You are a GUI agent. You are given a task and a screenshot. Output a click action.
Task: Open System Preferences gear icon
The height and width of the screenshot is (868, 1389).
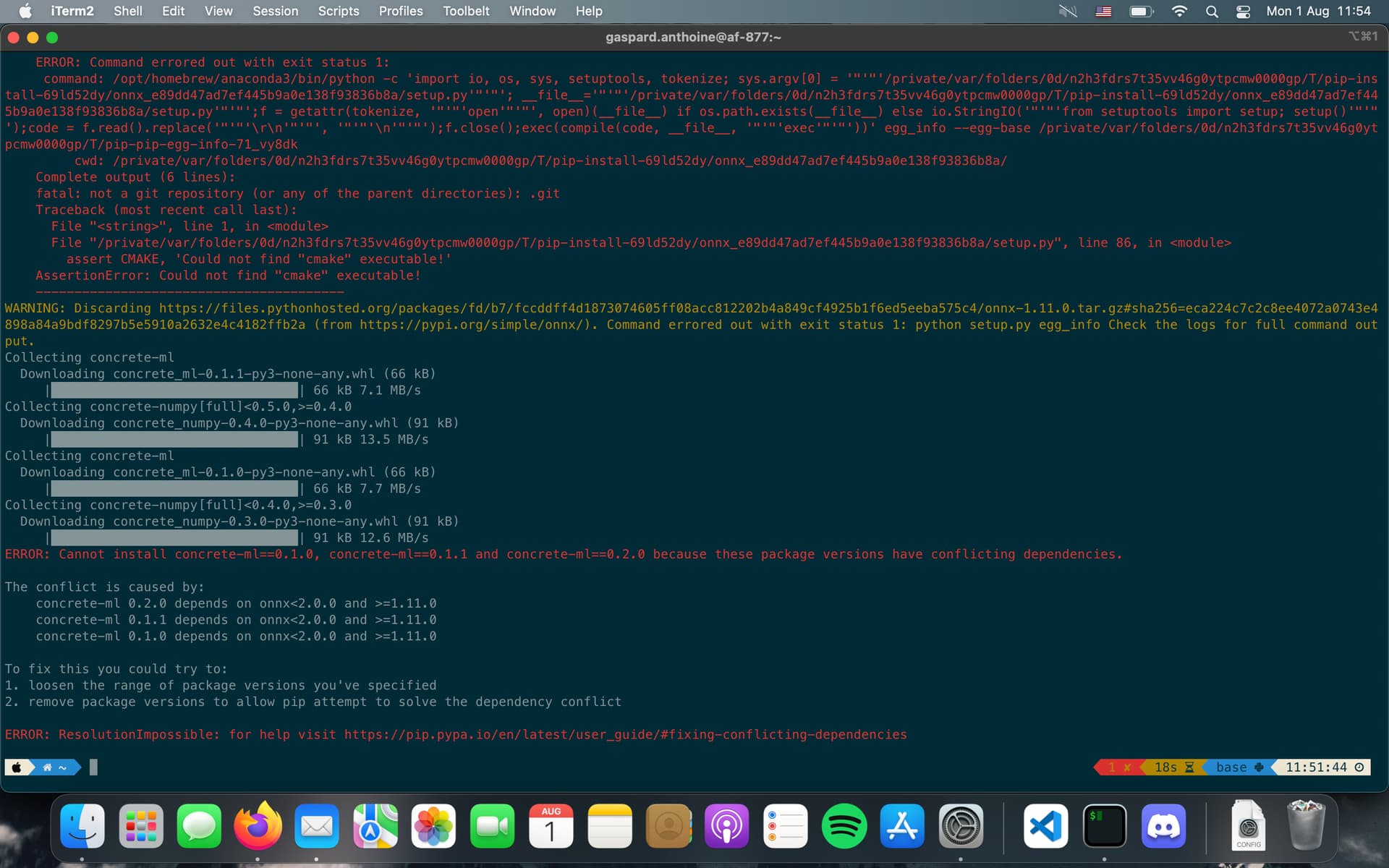pos(961,825)
